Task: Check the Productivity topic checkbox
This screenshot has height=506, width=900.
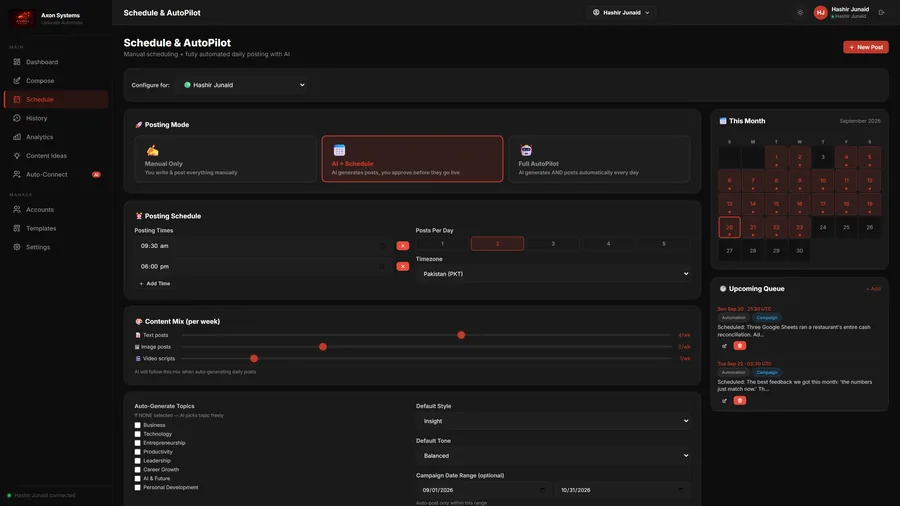Action: tap(138, 452)
